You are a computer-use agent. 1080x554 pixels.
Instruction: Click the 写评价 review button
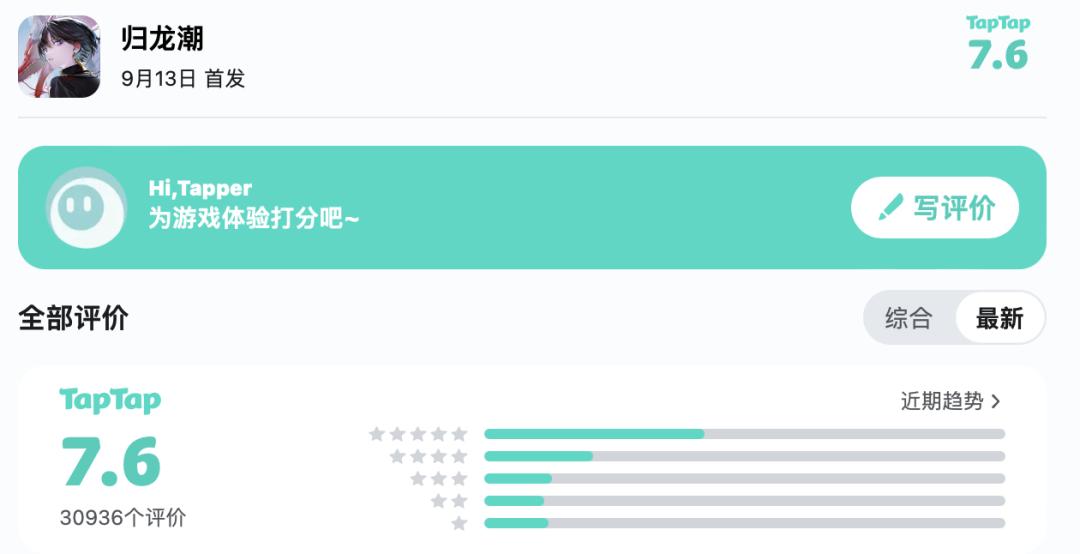click(935, 207)
